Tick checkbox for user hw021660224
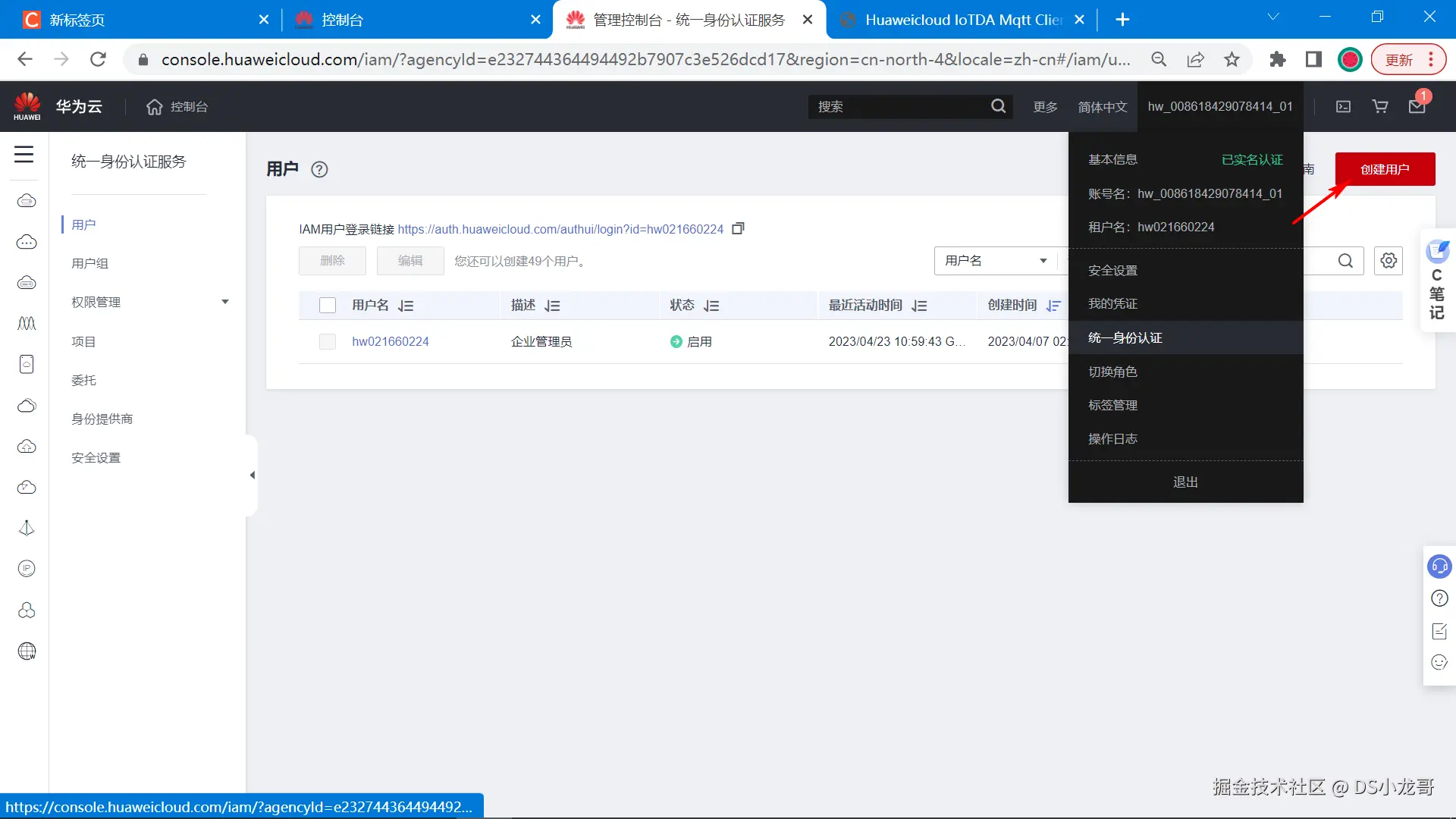Screen dimensions: 1456x819 (x=328, y=342)
